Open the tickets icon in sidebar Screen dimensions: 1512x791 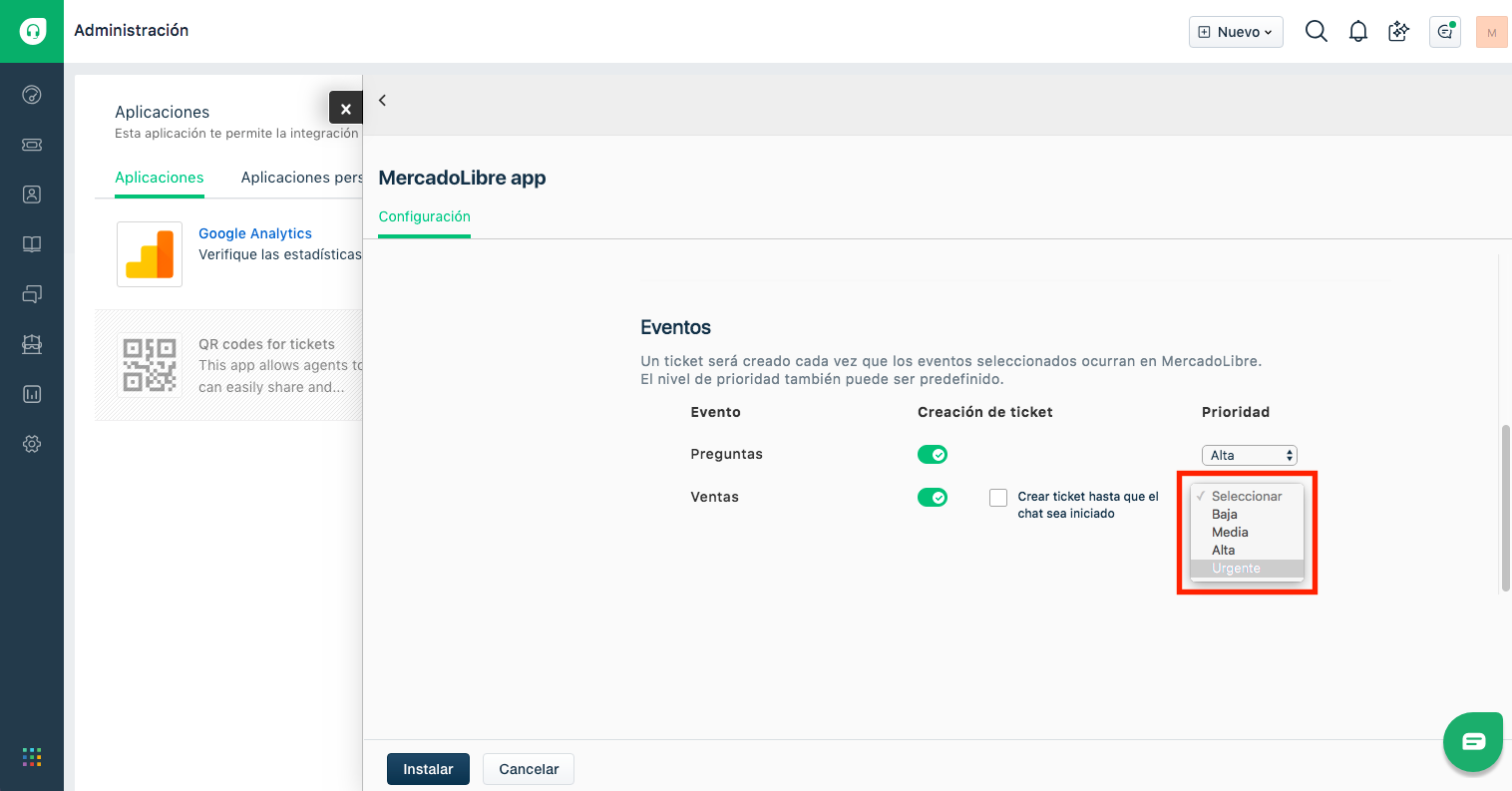click(x=32, y=145)
